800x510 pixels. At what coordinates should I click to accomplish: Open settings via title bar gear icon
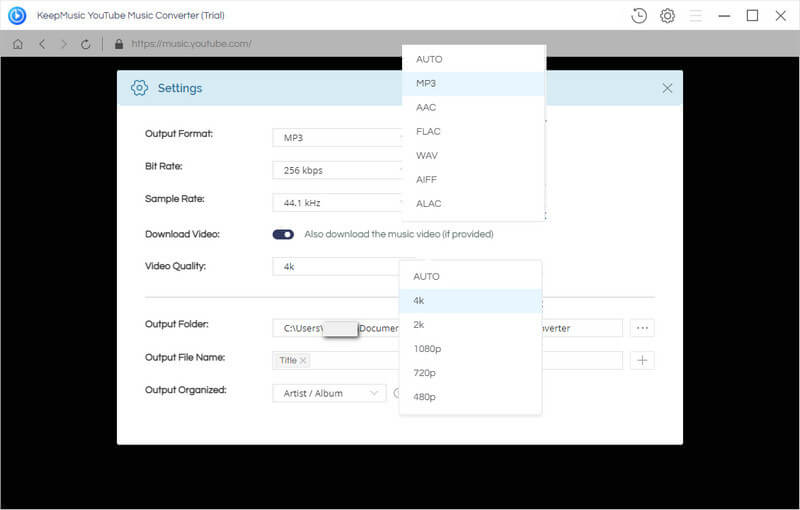[x=667, y=16]
